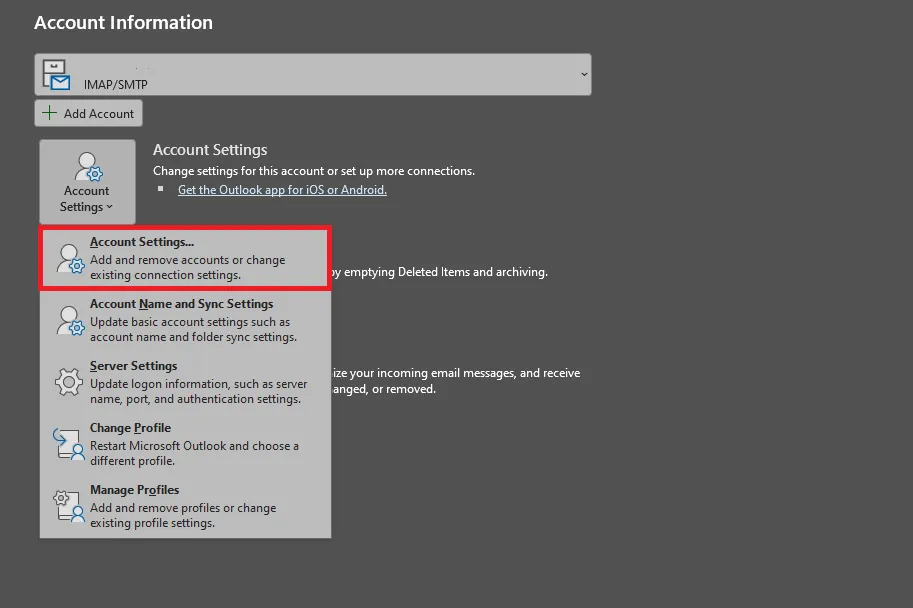This screenshot has width=913, height=608.
Task: Open the IMAP/SMTP account combo box
Action: pos(312,75)
